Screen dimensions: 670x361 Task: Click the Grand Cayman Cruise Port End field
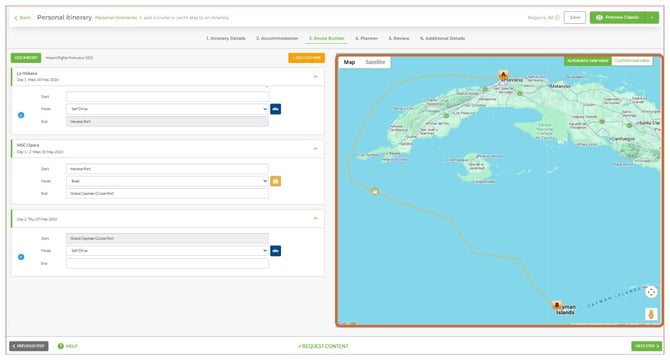point(168,194)
